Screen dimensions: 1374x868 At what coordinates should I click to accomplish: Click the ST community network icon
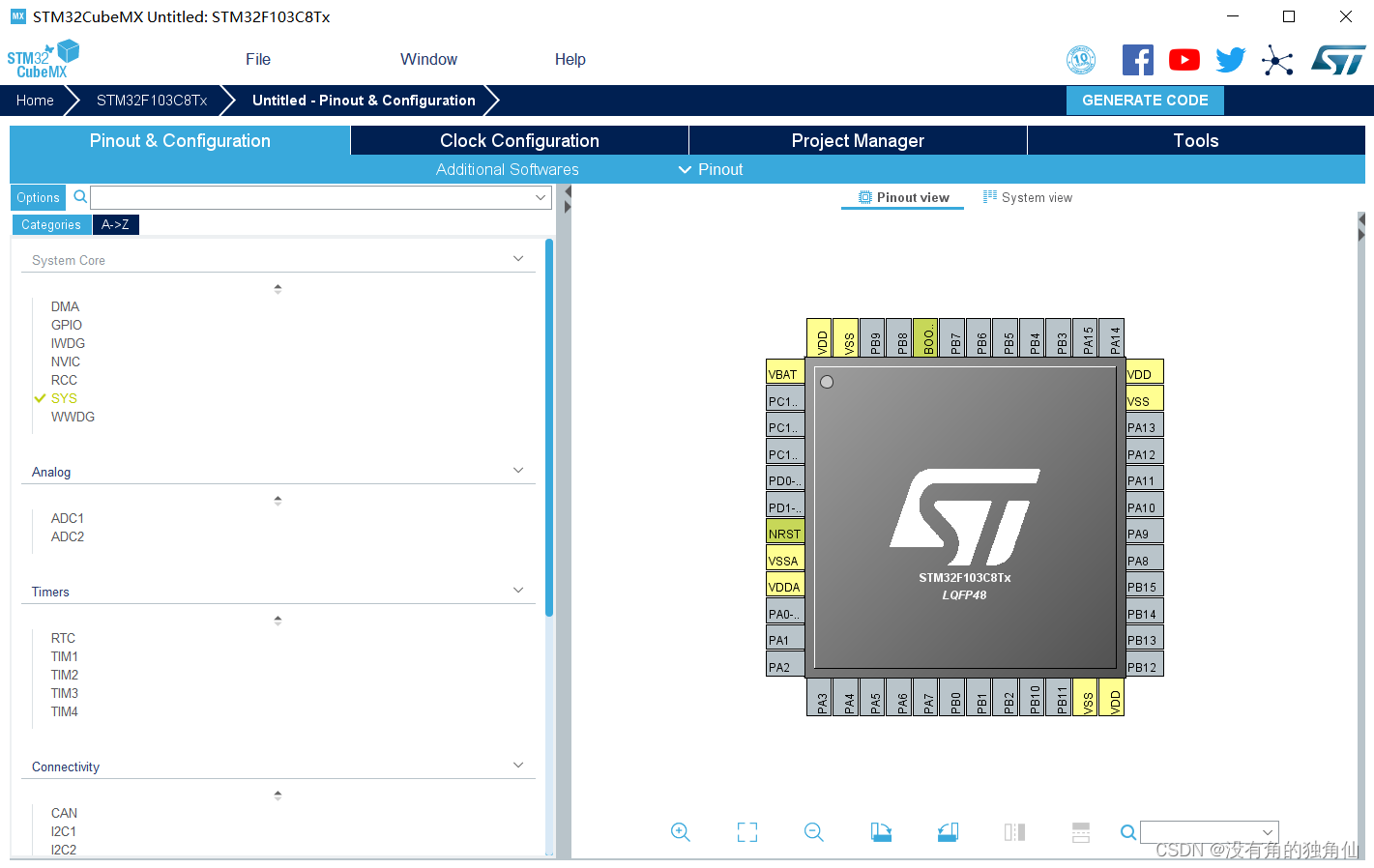tap(1277, 61)
